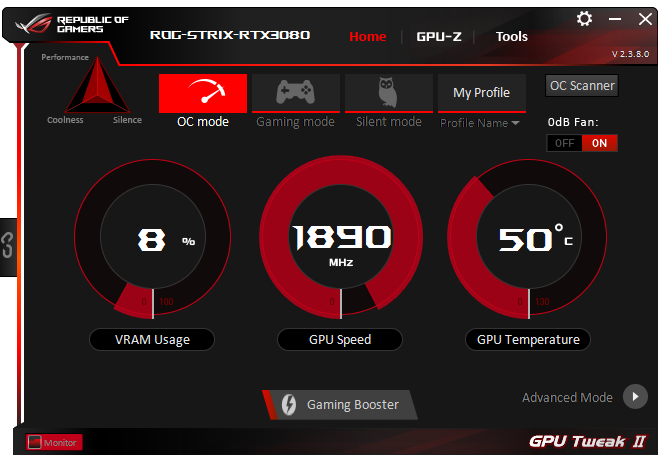The width and height of the screenshot is (660, 455).
Task: Click the GPU Temperature label
Action: pos(528,340)
